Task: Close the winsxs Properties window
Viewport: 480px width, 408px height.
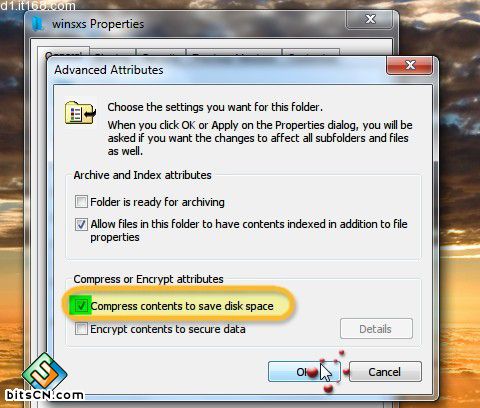Action: (370, 19)
